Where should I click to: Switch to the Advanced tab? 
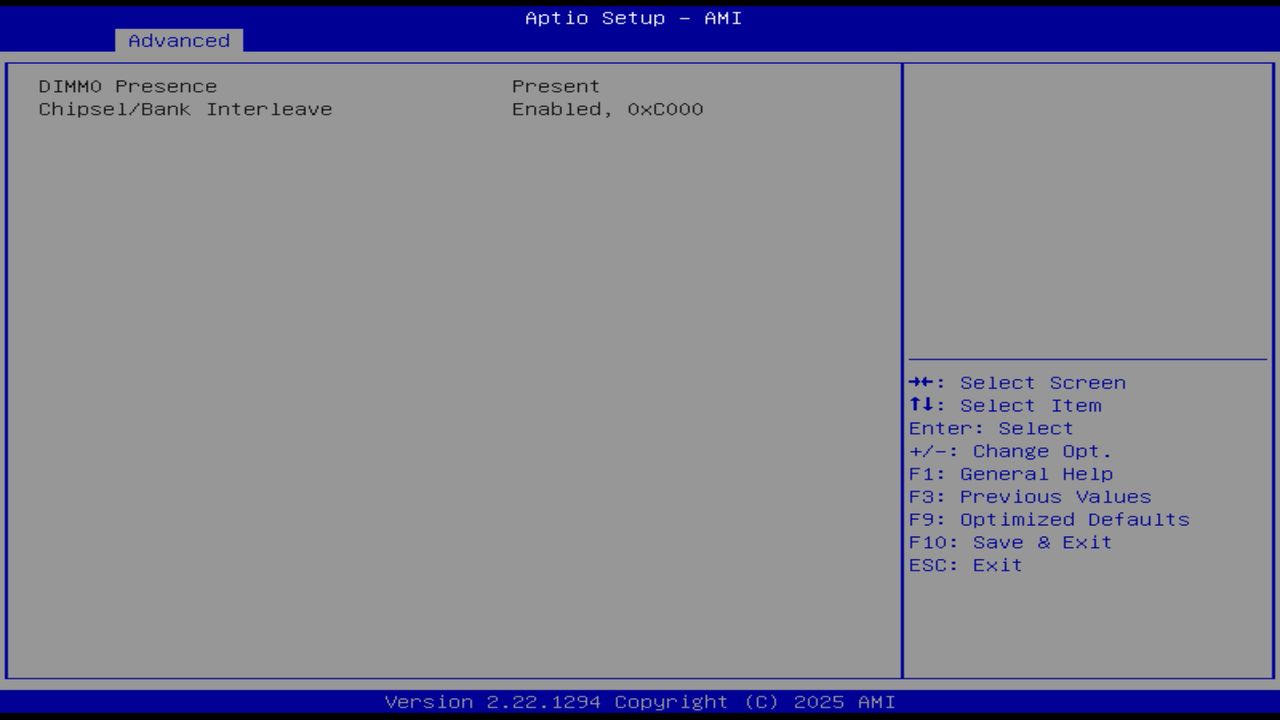(178, 41)
